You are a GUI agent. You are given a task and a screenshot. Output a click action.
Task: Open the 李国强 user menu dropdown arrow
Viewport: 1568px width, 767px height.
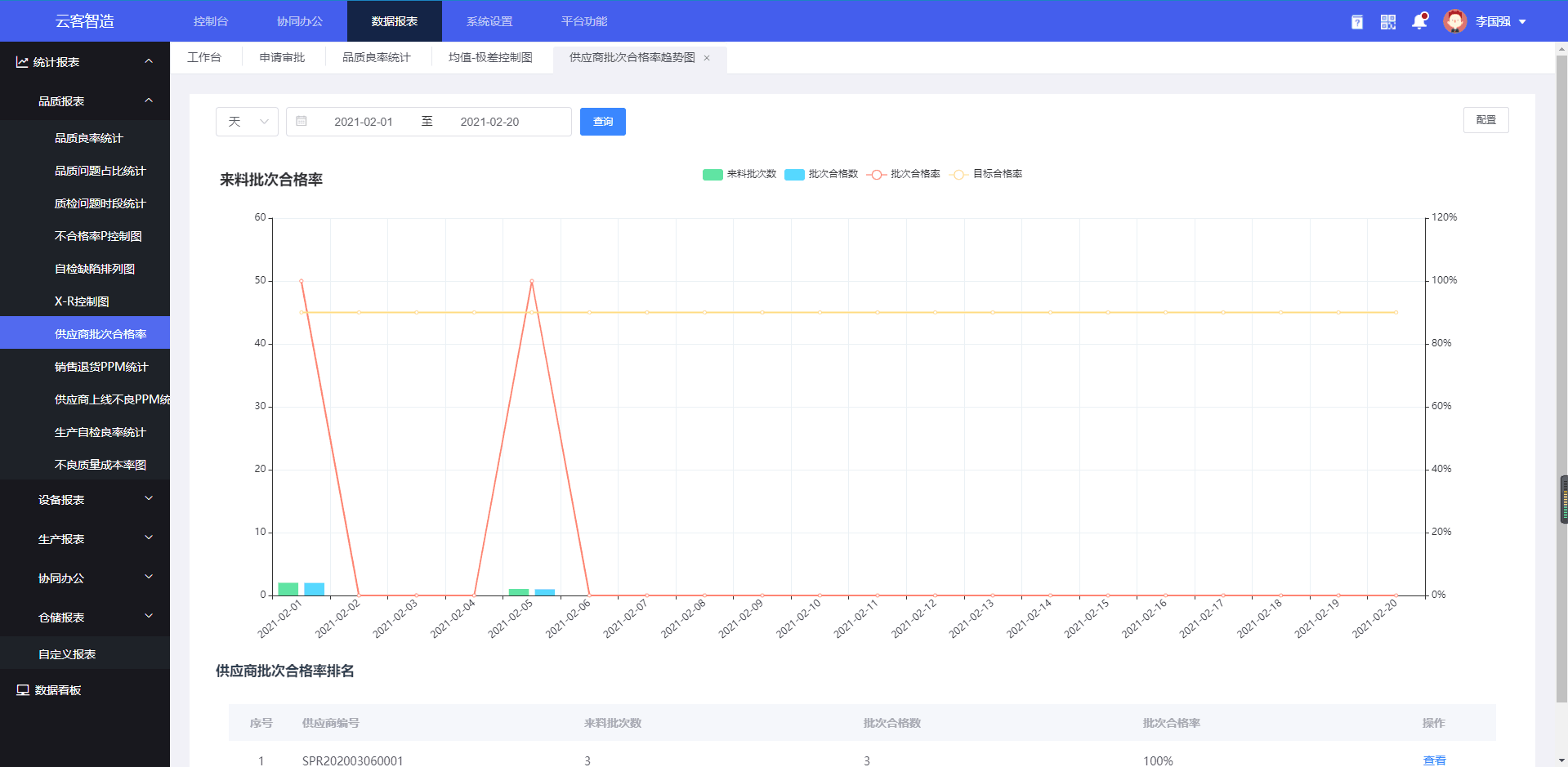(x=1522, y=22)
